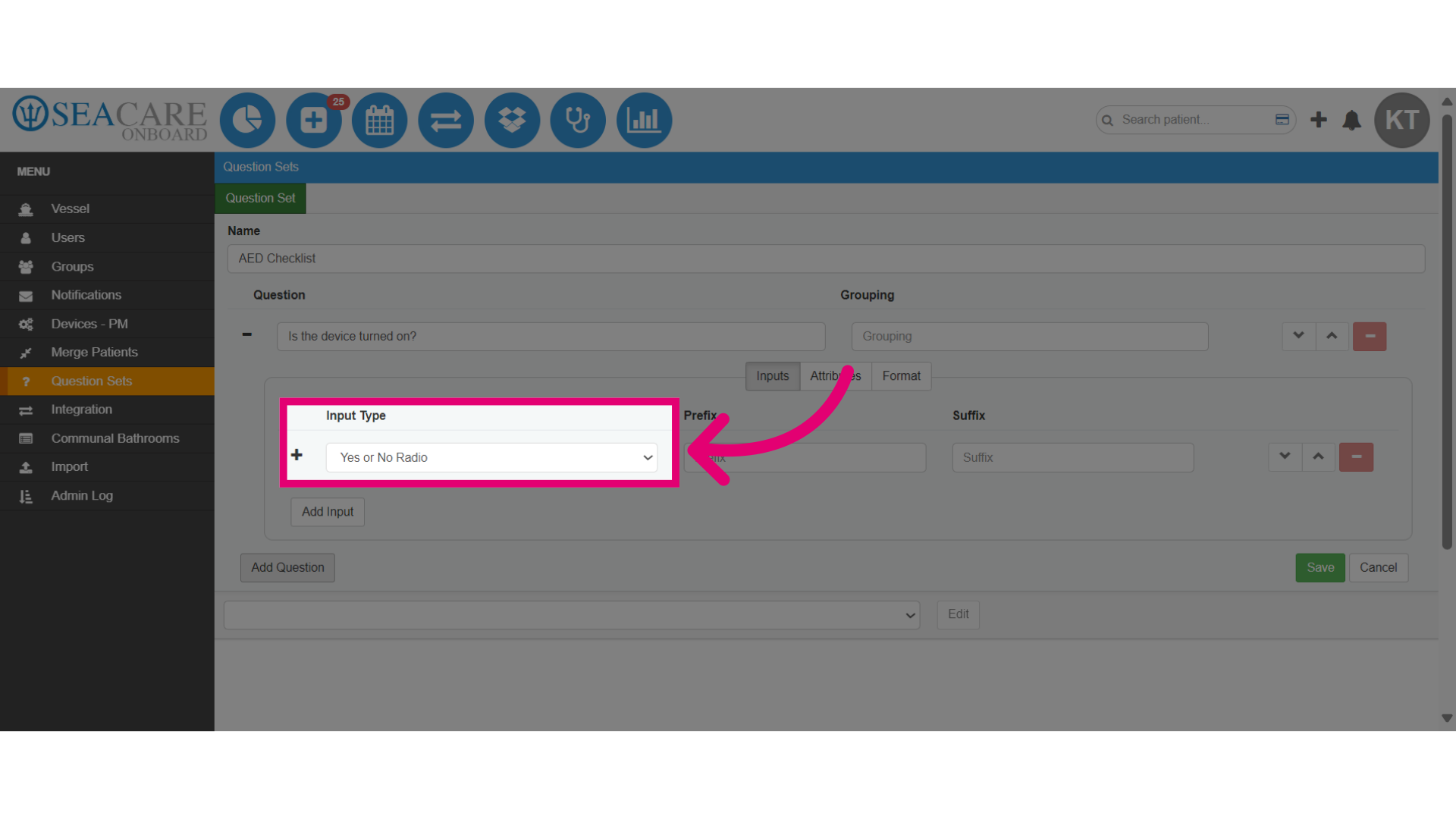1456x819 pixels.
Task: Switch to the Format tab
Action: (x=901, y=376)
